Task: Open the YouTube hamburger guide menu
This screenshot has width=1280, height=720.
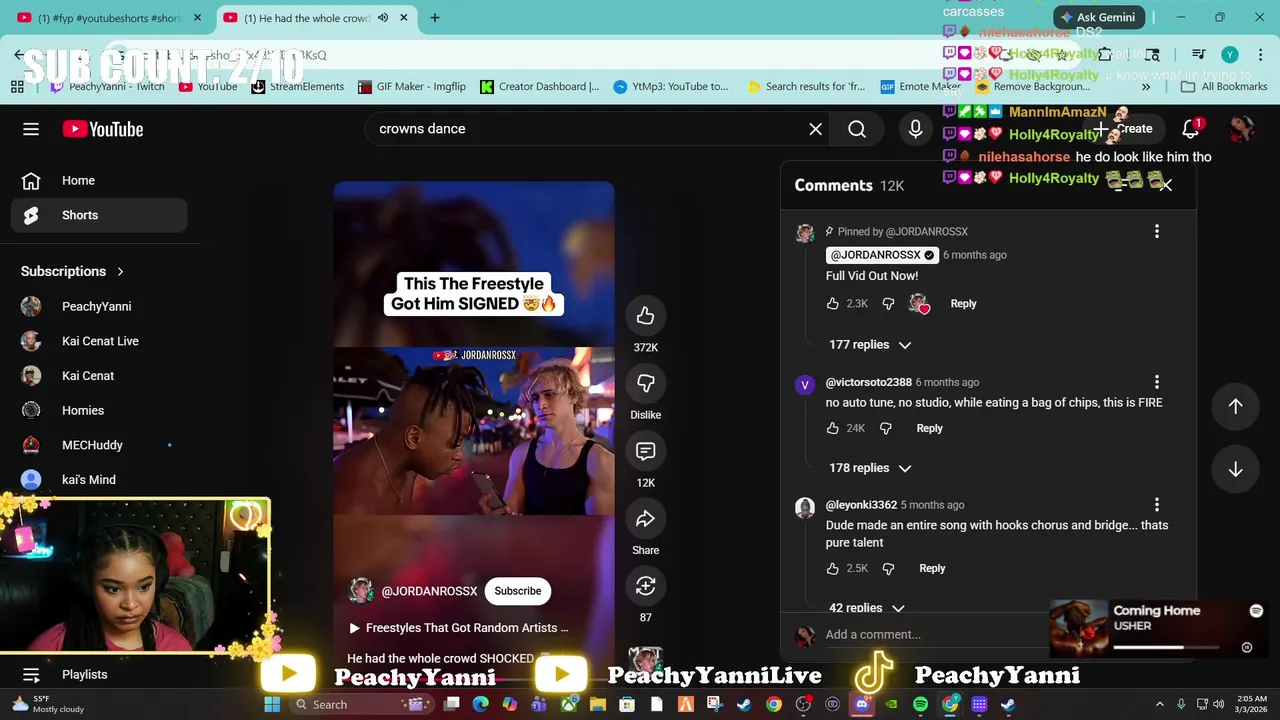Action: [x=31, y=129]
